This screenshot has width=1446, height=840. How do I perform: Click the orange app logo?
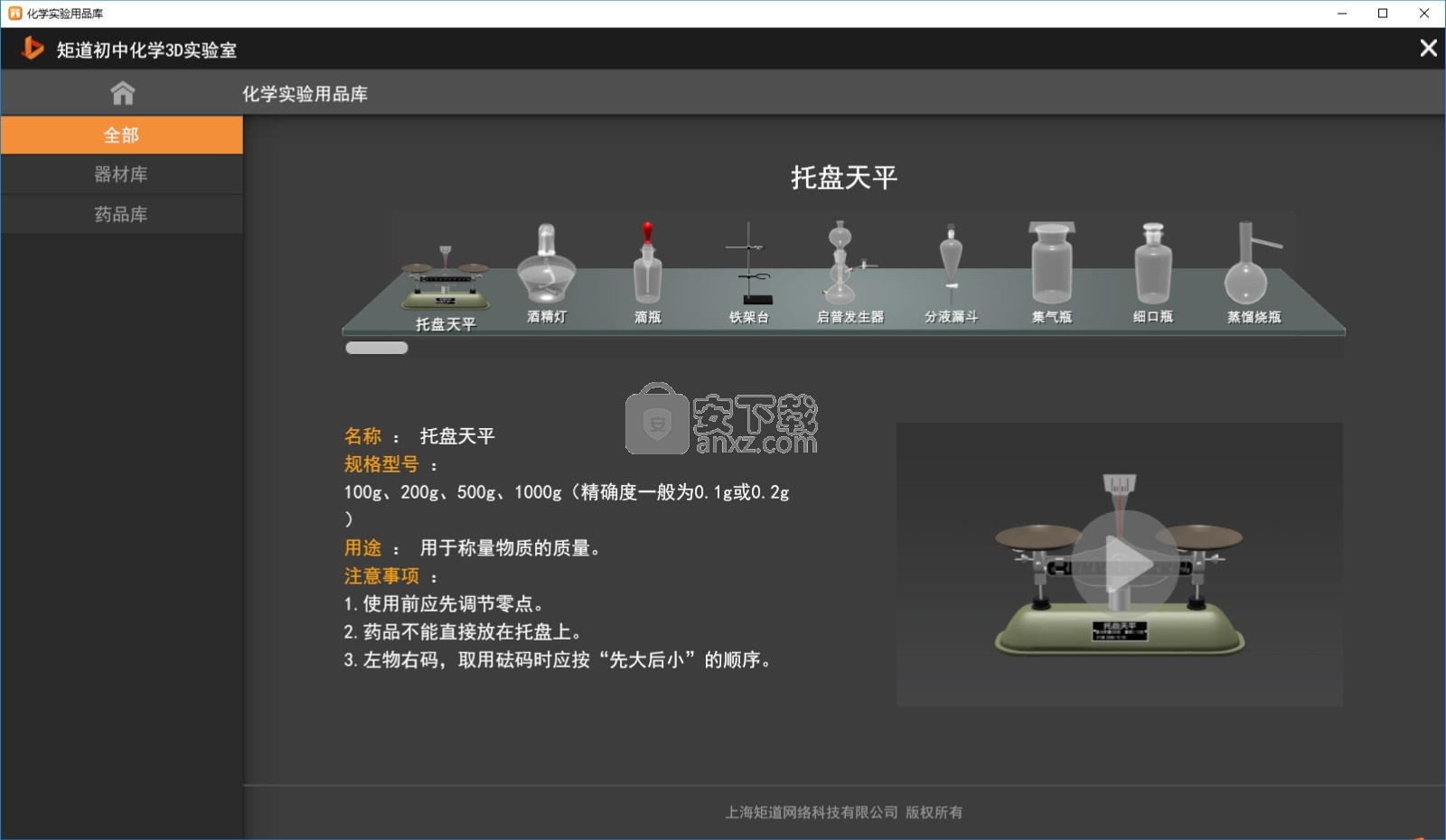pos(32,48)
